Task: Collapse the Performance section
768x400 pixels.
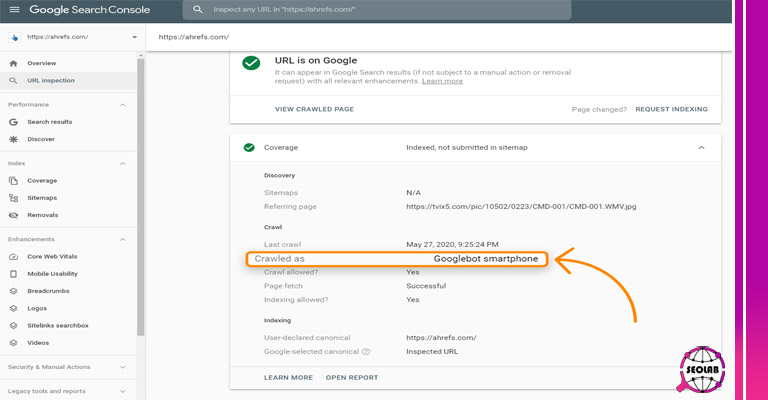Action: [122, 105]
